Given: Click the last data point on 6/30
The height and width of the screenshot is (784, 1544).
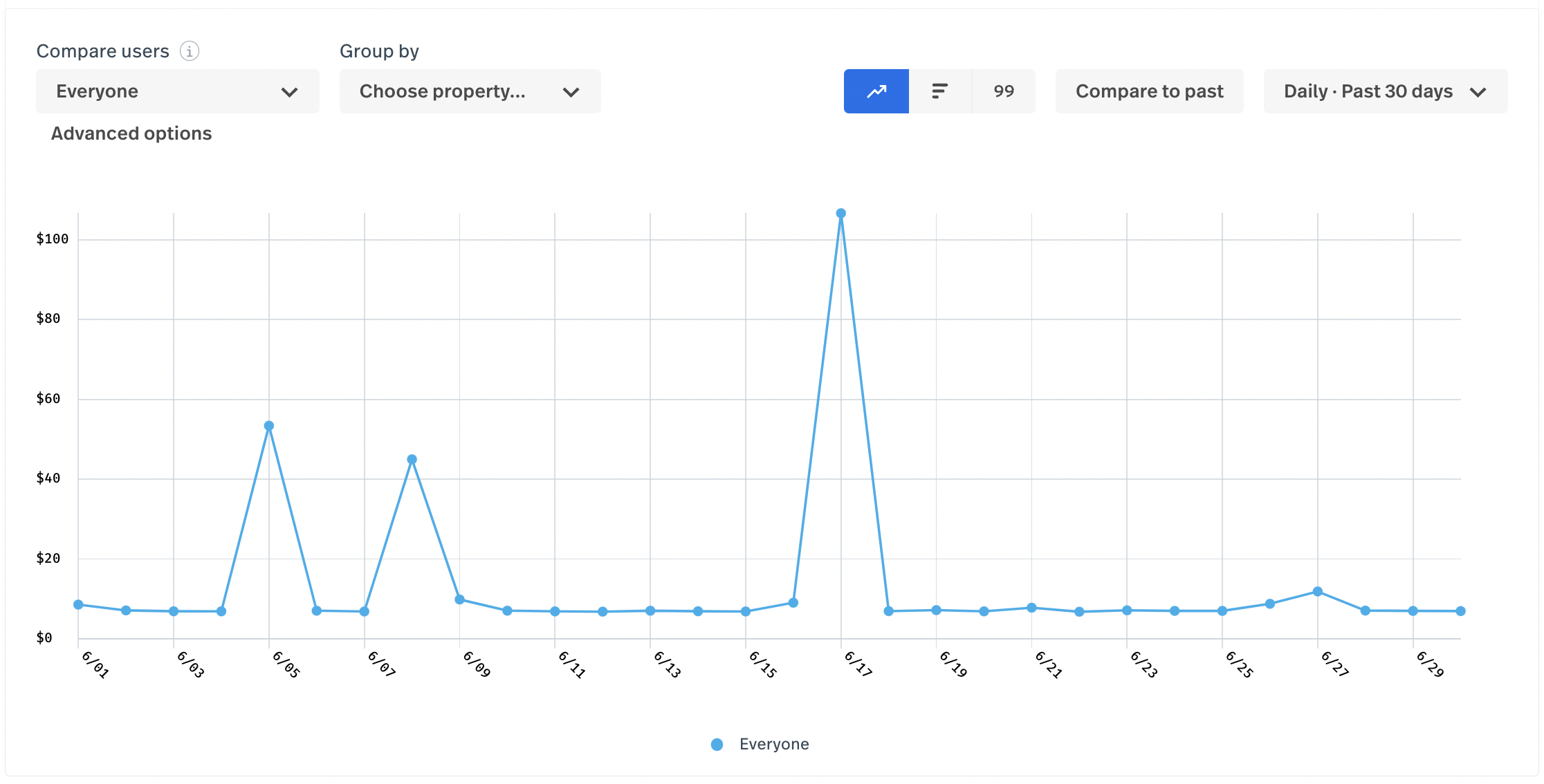Looking at the screenshot, I should coord(1460,611).
